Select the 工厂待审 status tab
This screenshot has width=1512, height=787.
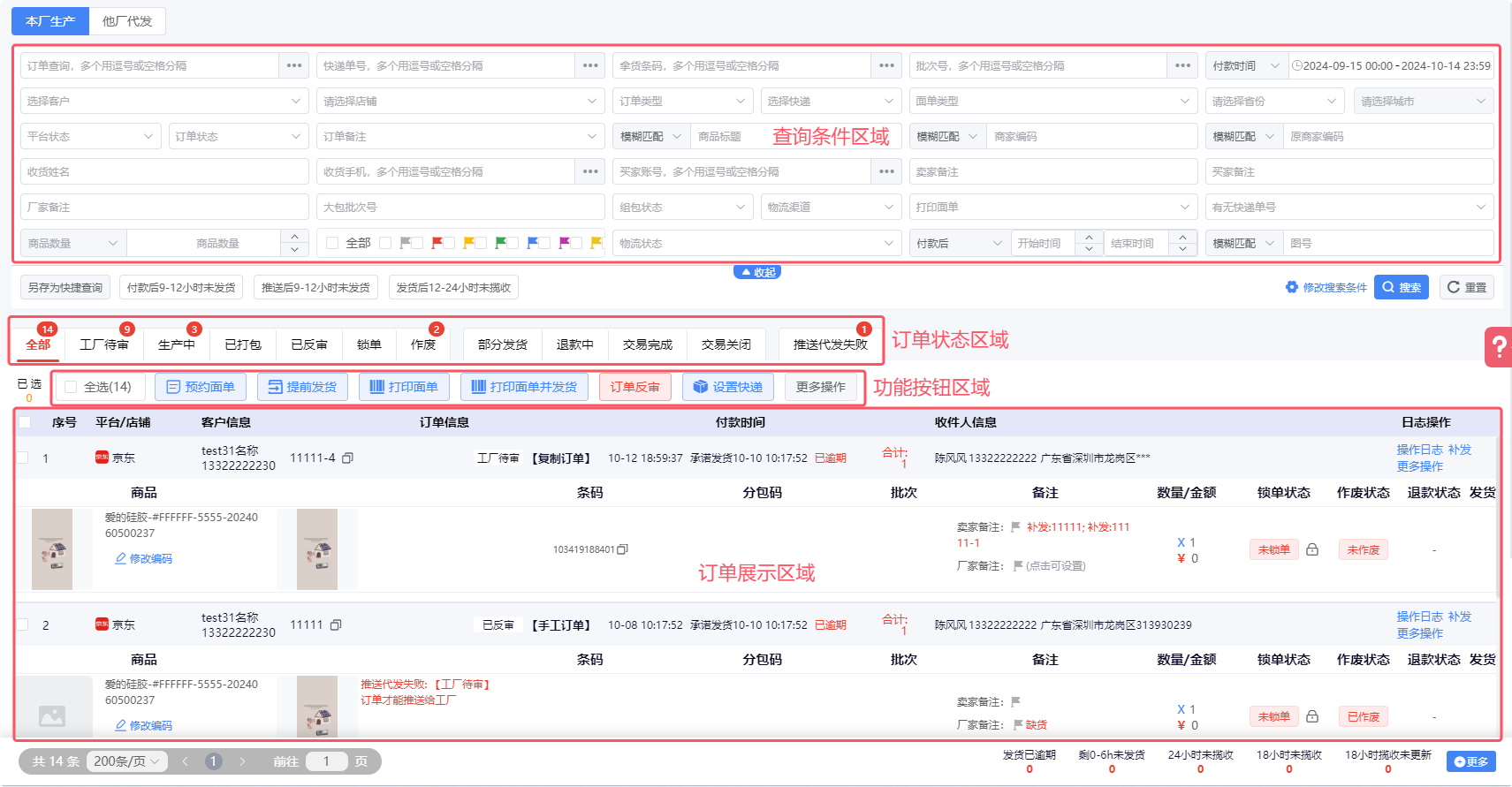point(104,344)
